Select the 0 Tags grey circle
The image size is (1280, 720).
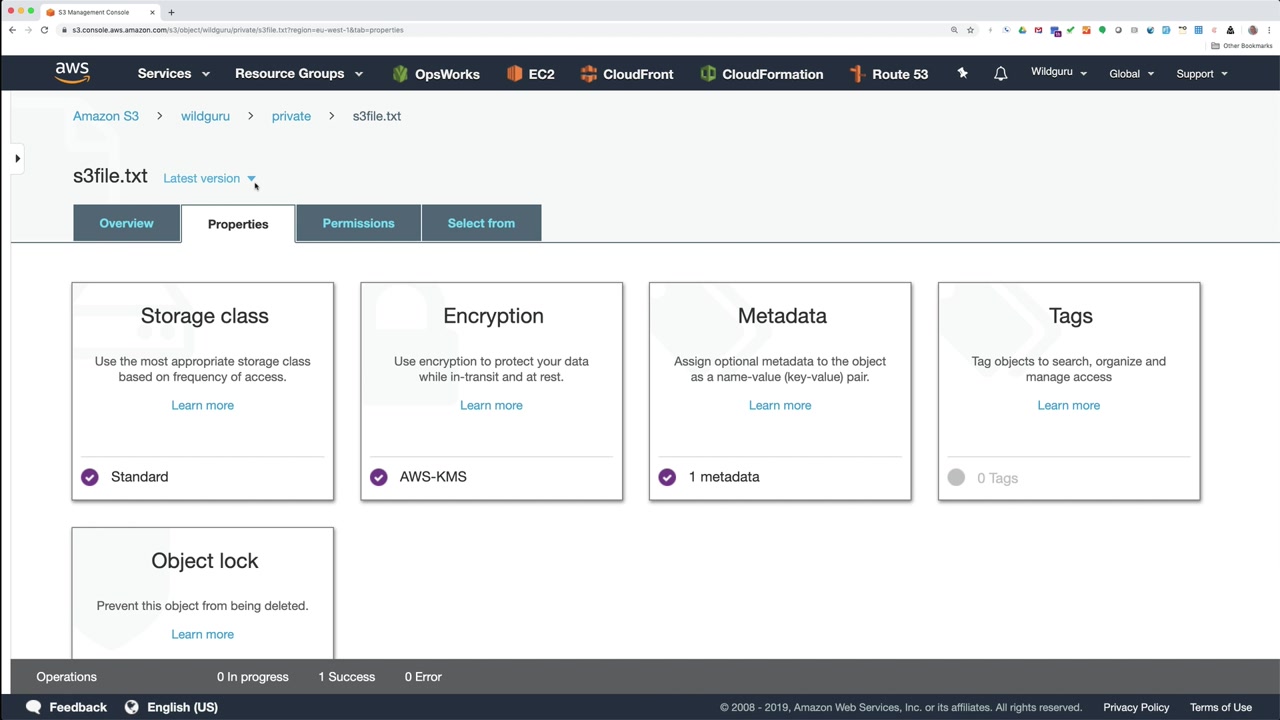956,477
